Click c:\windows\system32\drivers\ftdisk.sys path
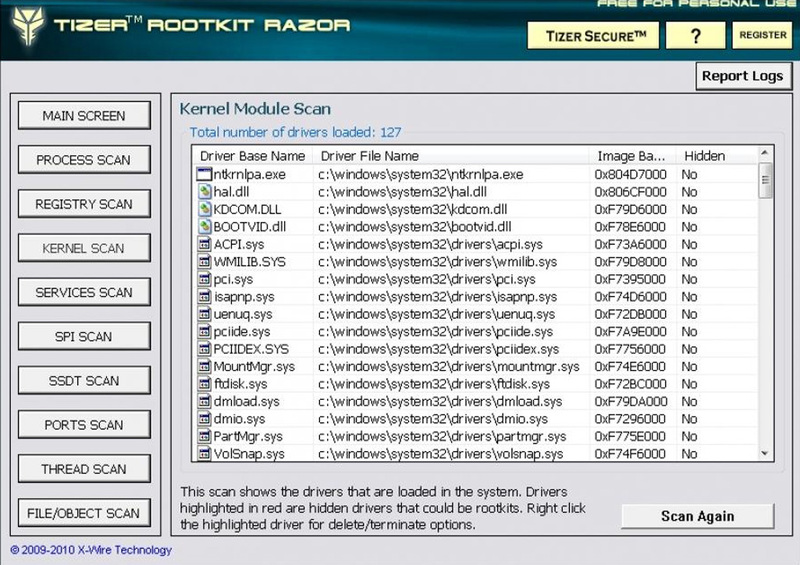The width and height of the screenshot is (800, 565). coord(434,384)
